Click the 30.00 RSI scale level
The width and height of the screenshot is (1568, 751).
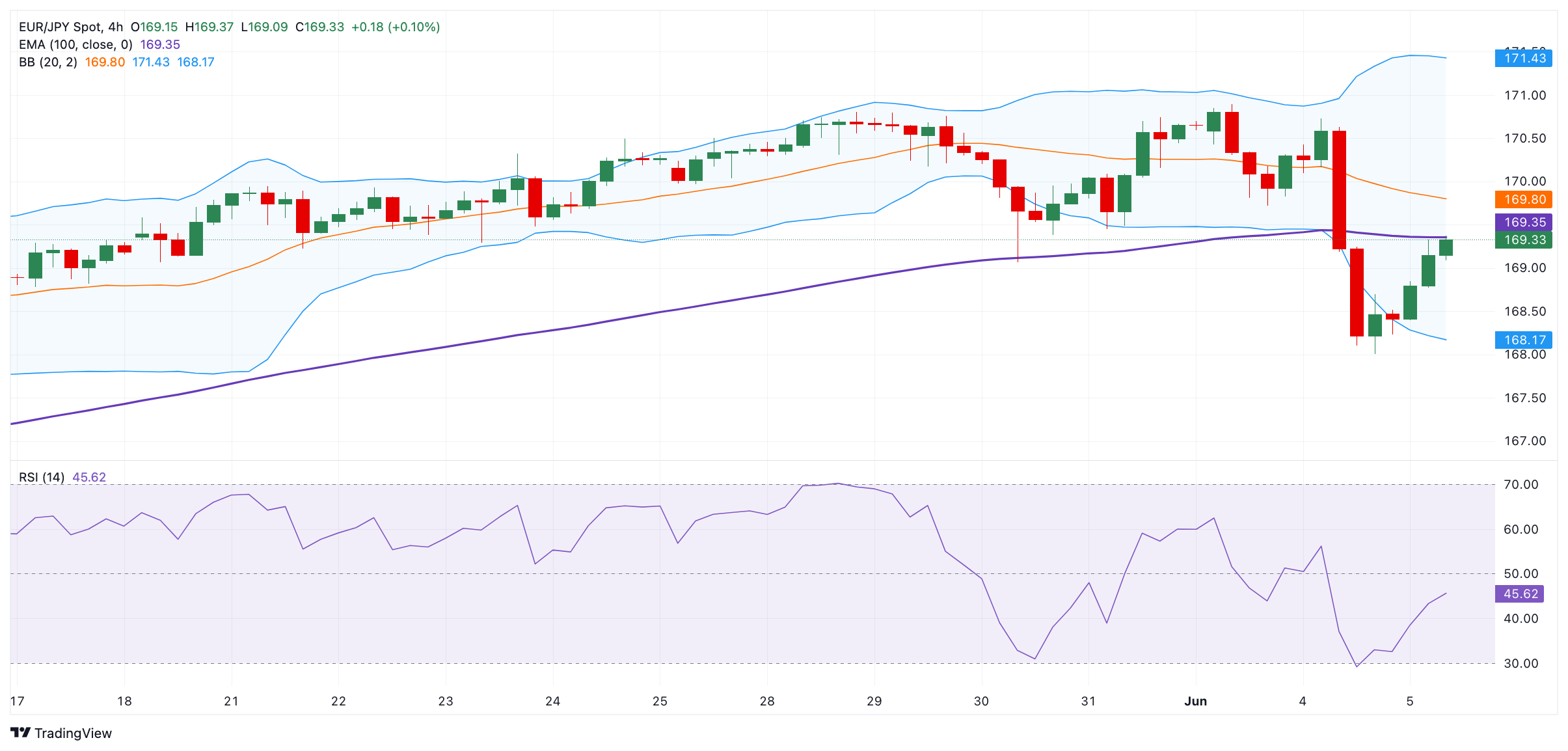coord(1521,663)
